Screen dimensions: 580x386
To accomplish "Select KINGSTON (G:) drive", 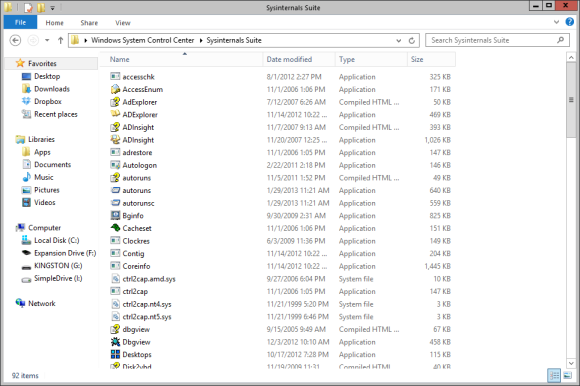I will point(58,265).
